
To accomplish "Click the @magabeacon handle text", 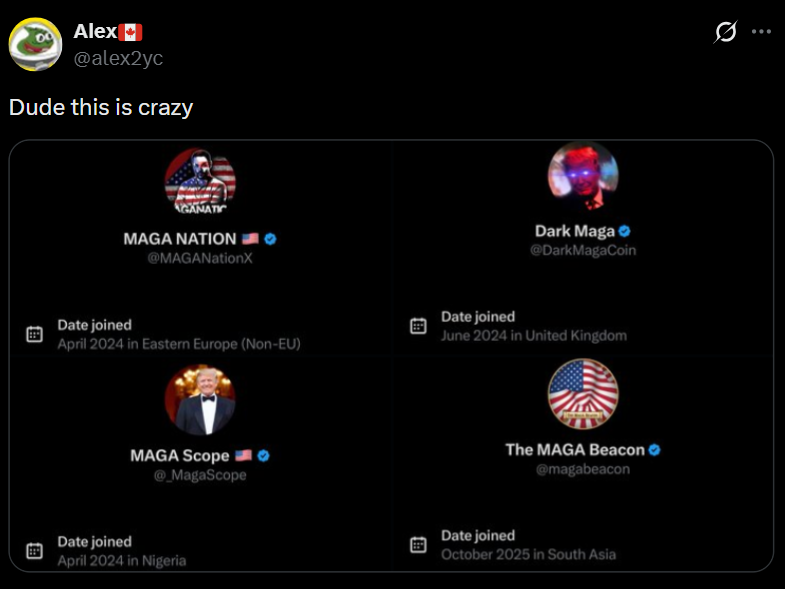I will [583, 469].
